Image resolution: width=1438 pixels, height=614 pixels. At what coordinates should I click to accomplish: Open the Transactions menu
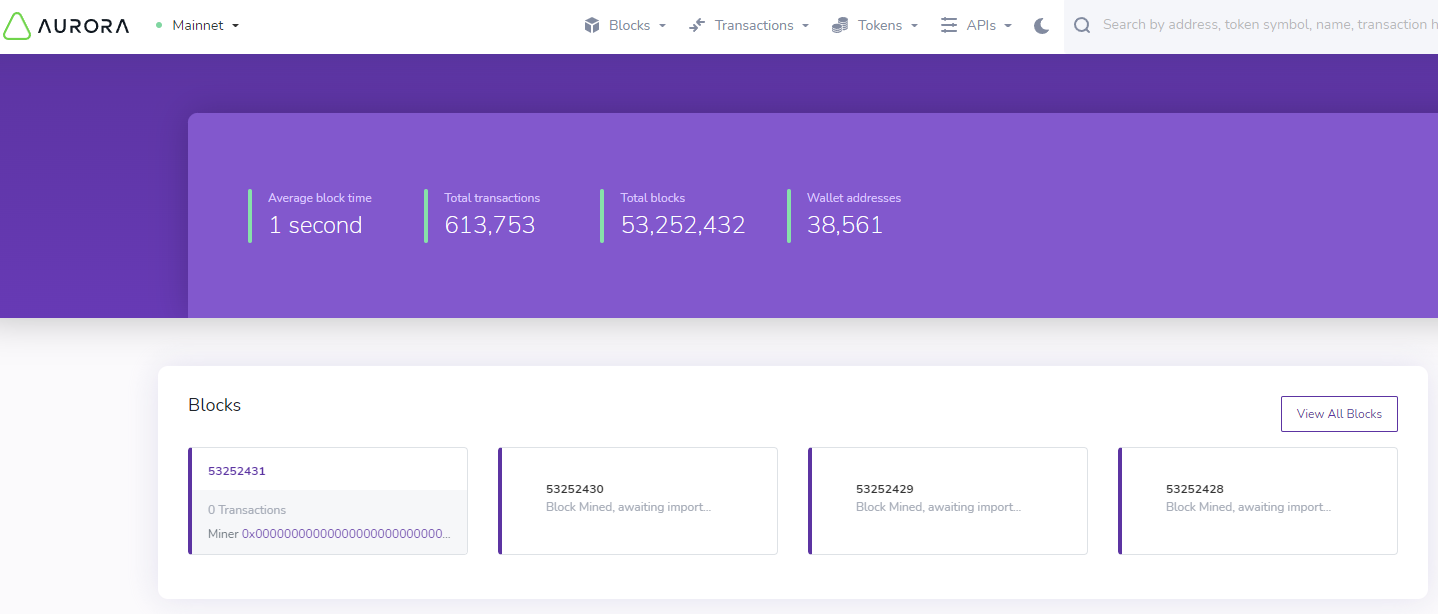pyautogui.click(x=761, y=25)
